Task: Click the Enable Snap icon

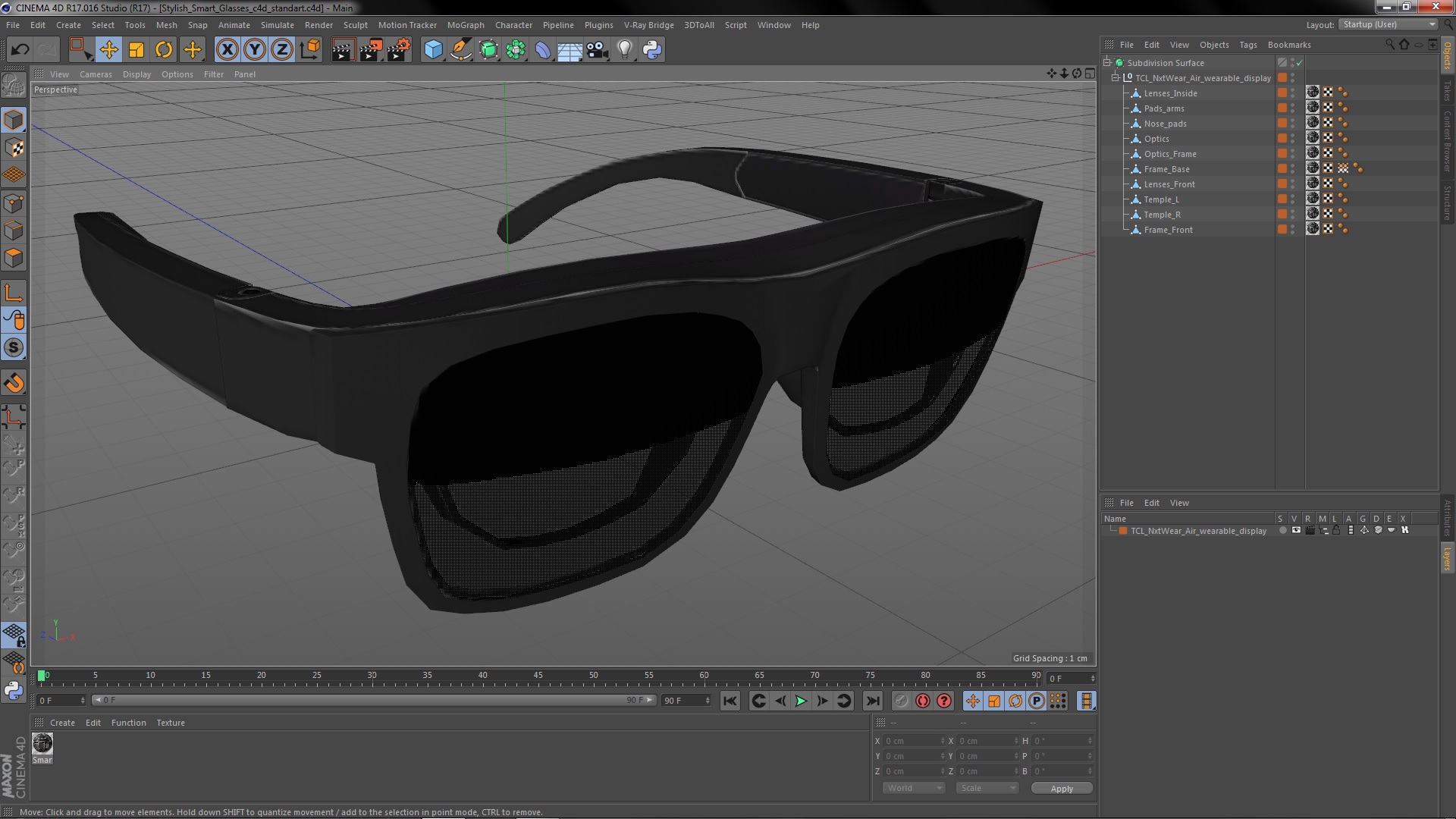Action: click(14, 348)
